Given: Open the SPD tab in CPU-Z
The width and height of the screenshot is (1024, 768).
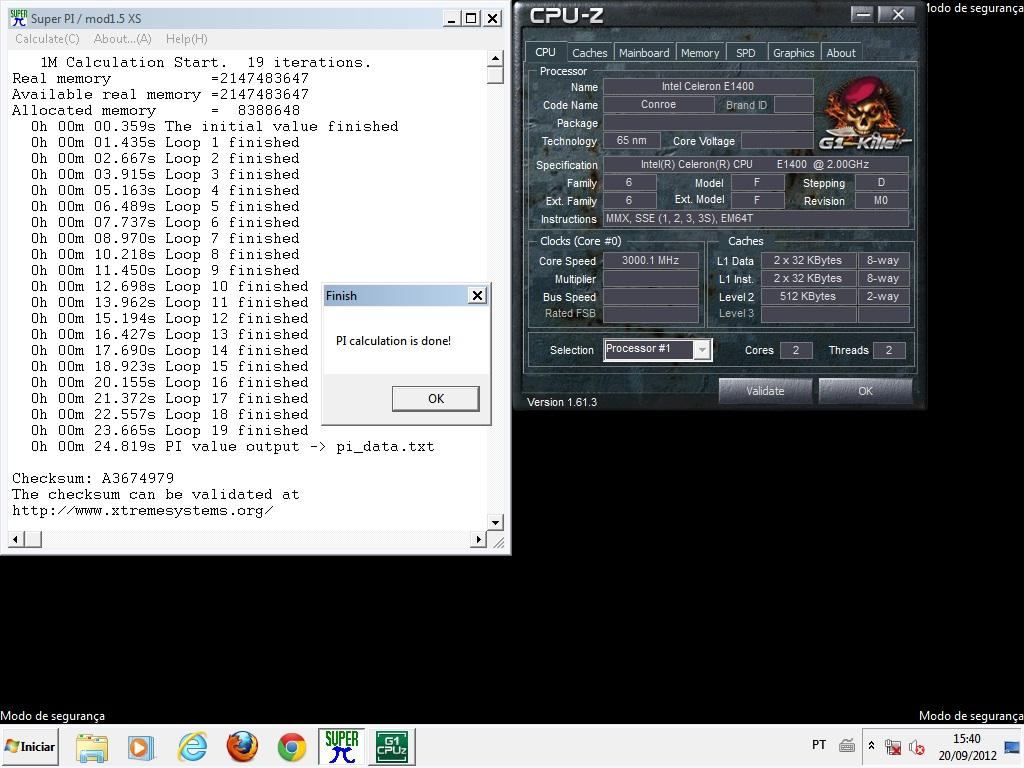Looking at the screenshot, I should tap(745, 53).
